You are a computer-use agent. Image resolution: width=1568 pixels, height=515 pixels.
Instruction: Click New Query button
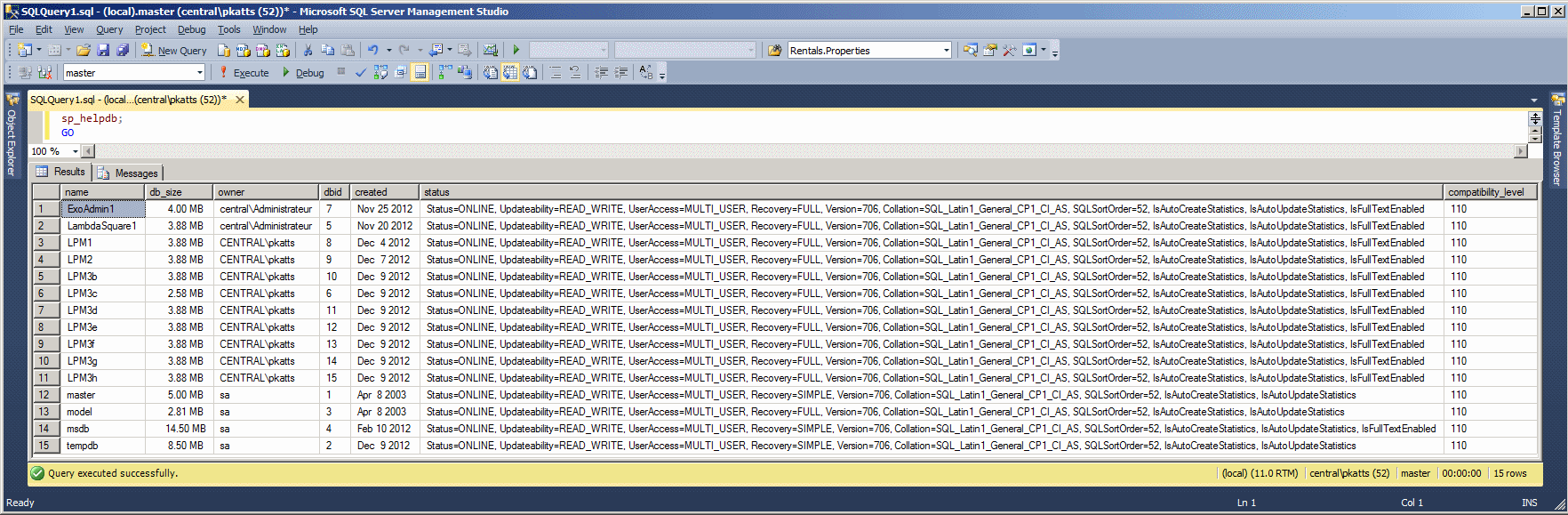tap(173, 51)
